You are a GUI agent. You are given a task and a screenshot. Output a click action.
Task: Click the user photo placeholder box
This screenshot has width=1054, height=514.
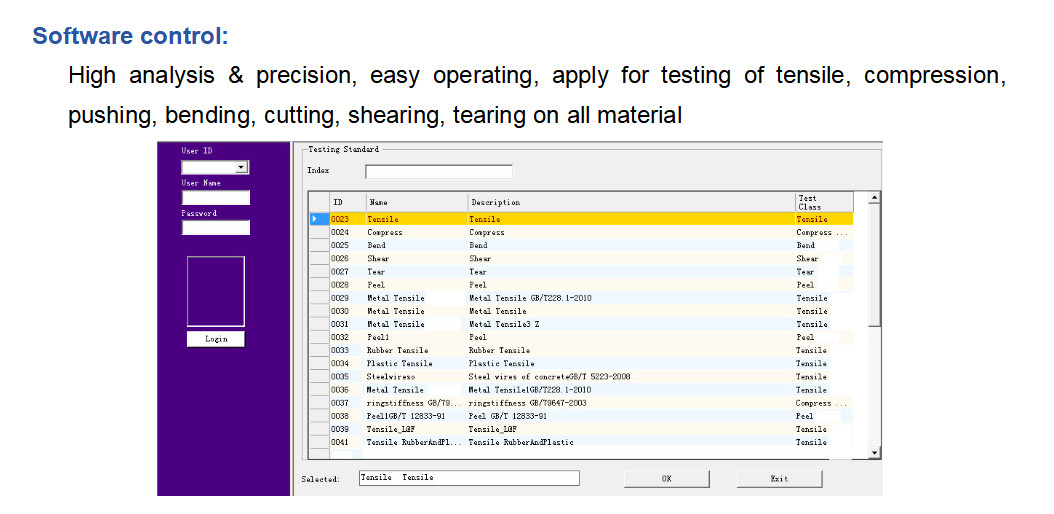[216, 292]
